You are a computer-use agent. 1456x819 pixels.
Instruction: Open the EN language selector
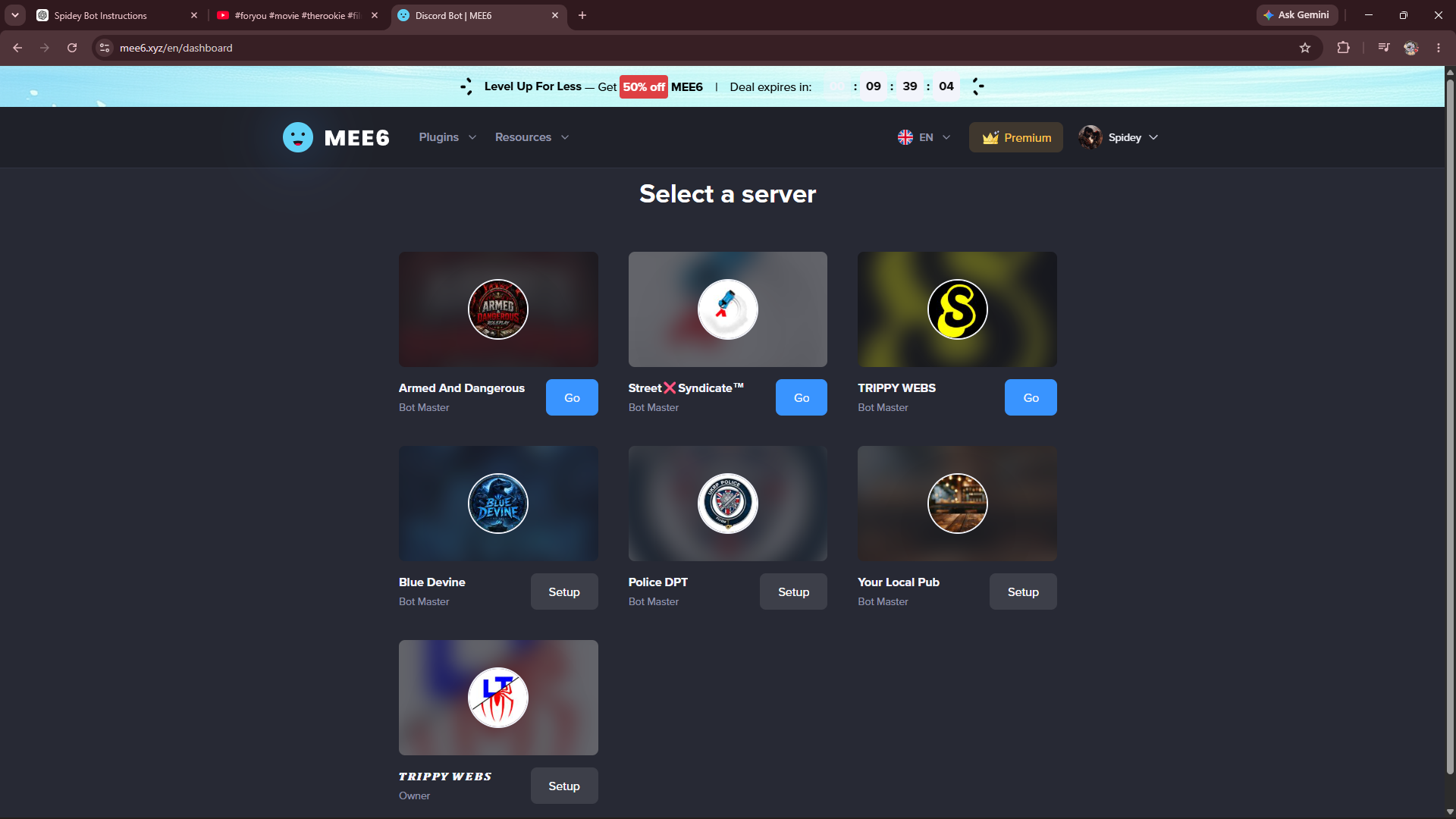[x=924, y=137]
